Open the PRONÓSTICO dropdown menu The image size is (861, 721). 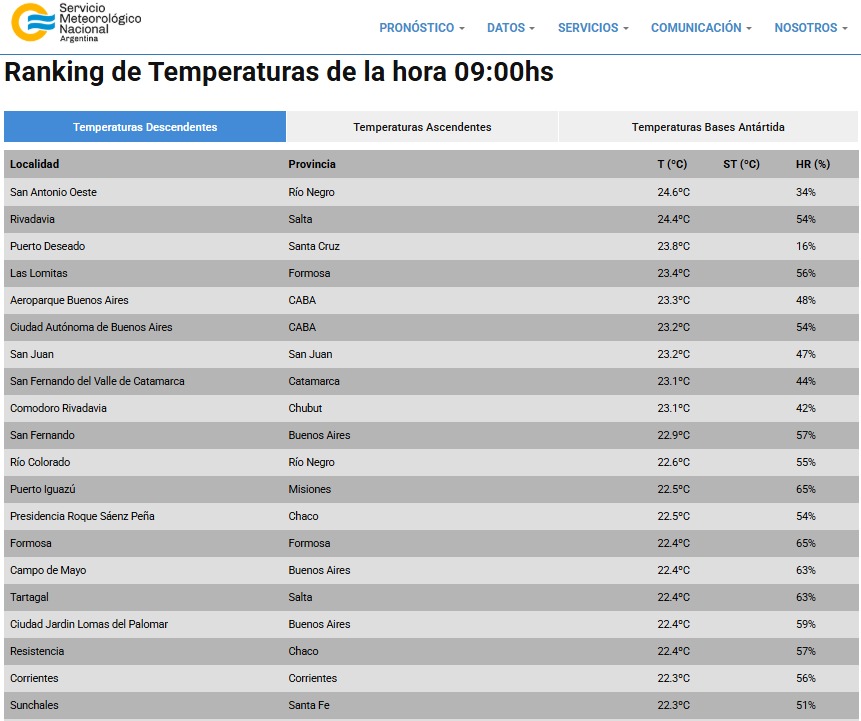point(421,28)
